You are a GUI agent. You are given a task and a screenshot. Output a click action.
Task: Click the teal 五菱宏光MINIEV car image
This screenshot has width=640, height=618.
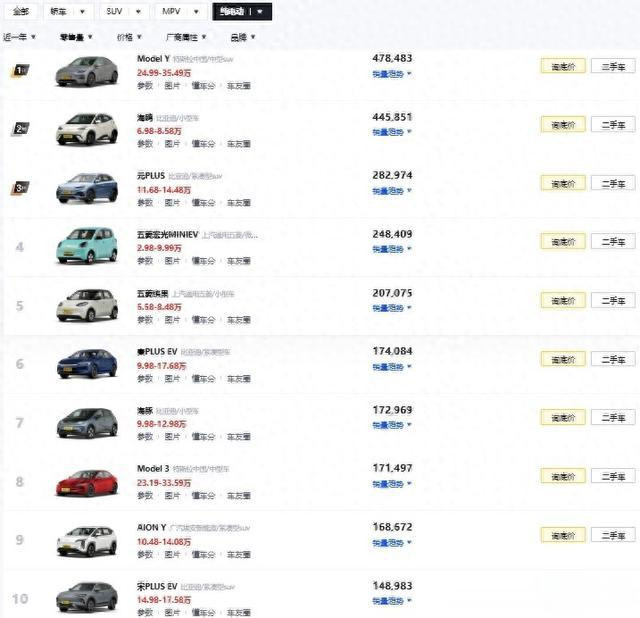click(86, 245)
